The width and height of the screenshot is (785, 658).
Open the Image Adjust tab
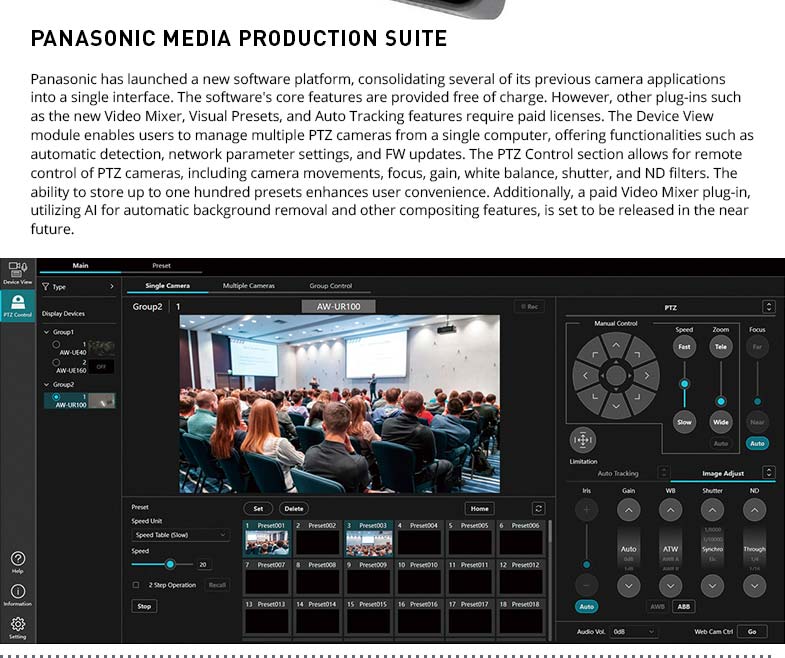point(723,473)
